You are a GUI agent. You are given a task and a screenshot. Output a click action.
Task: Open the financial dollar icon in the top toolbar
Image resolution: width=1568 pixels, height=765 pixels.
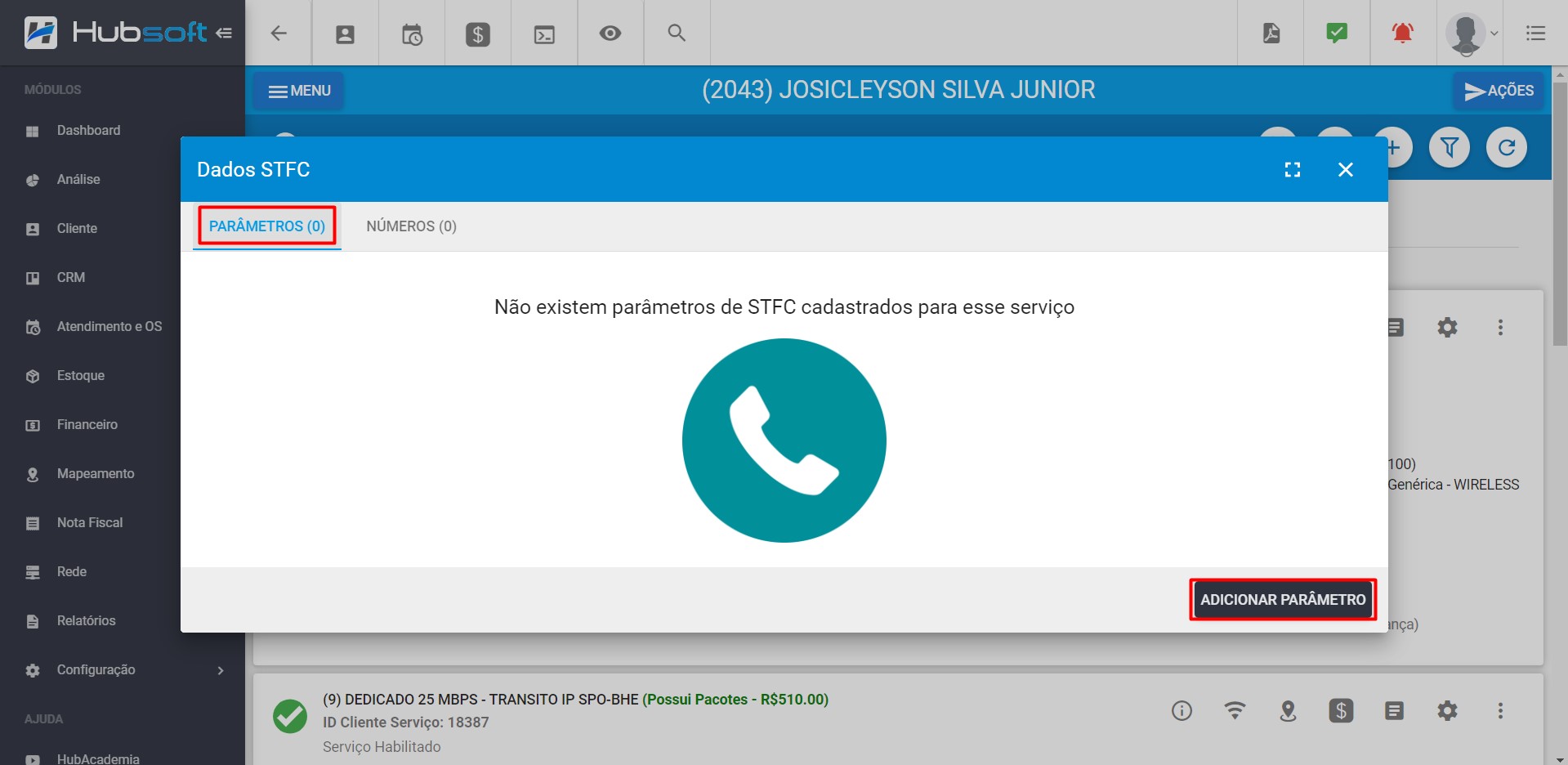[477, 33]
